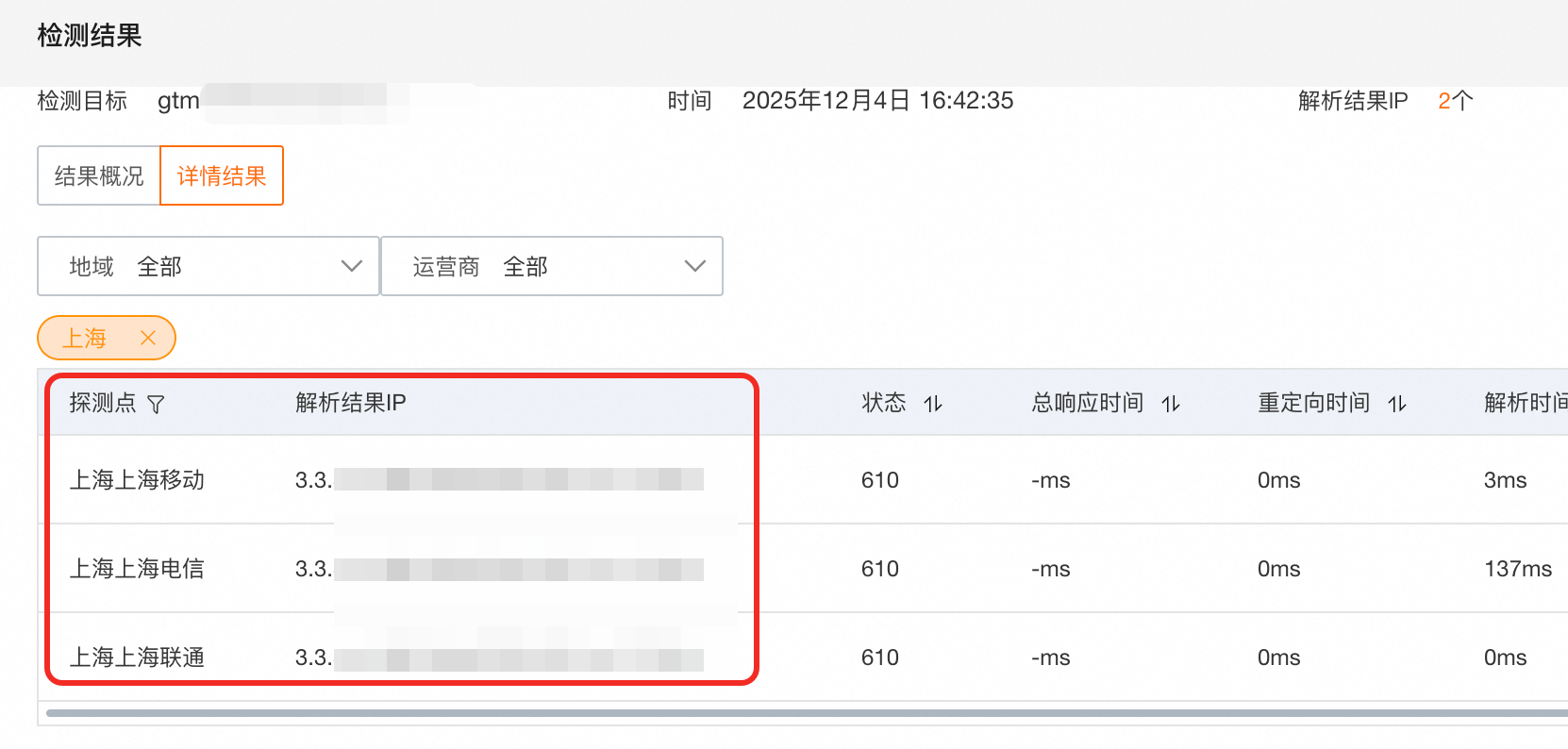Screen dimensions: 1568x749
Task: Select the 上海上海联通 probe row
Action: pos(137,657)
